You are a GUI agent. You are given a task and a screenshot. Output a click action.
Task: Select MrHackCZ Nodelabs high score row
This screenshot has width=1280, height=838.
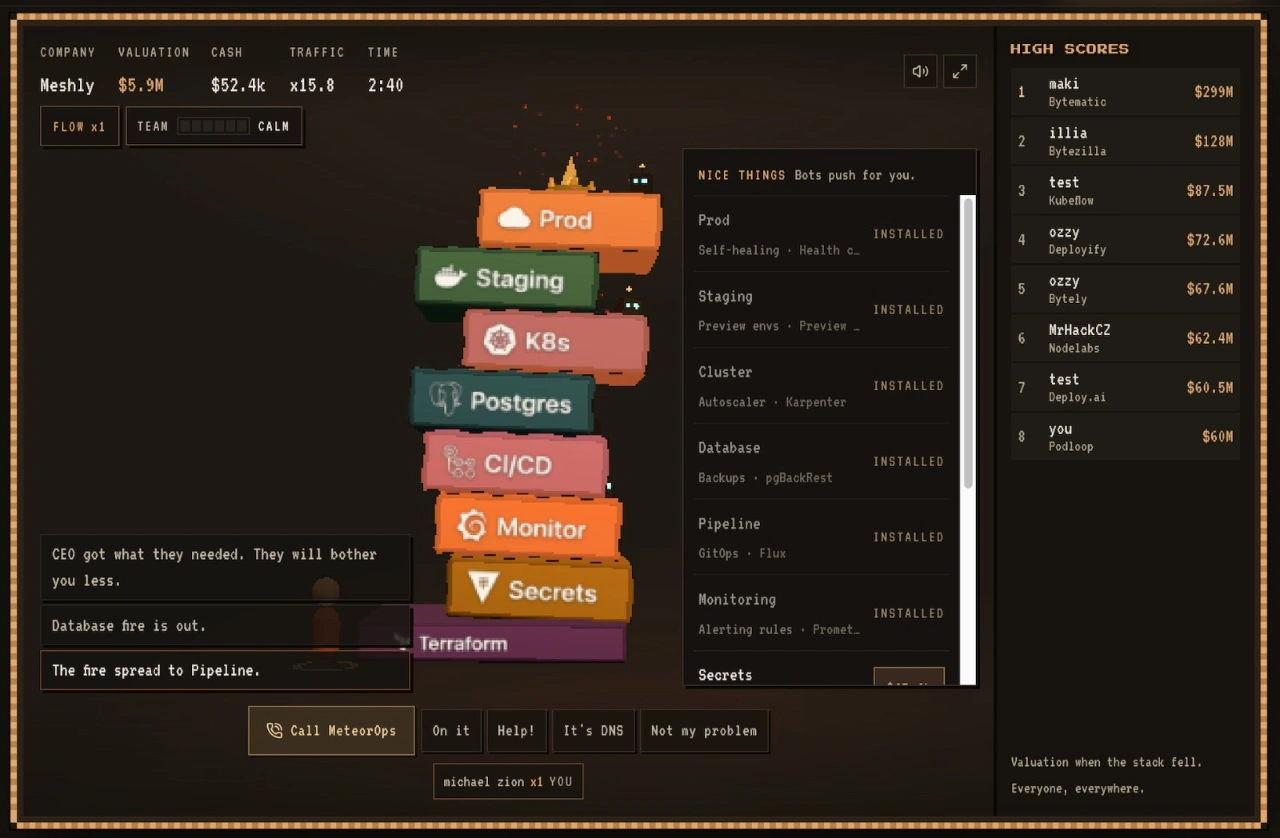(1125, 338)
